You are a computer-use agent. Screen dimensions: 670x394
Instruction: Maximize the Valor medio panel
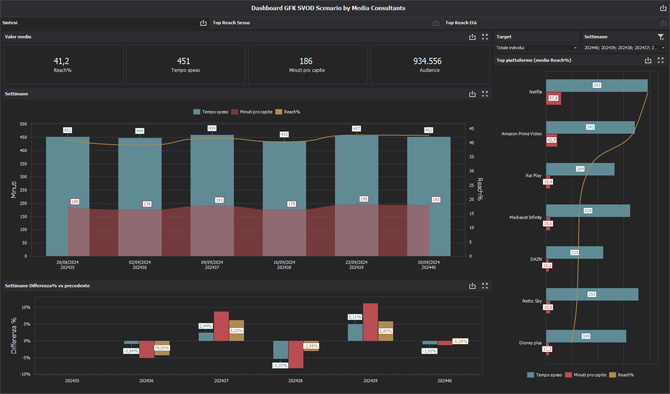tap(485, 37)
